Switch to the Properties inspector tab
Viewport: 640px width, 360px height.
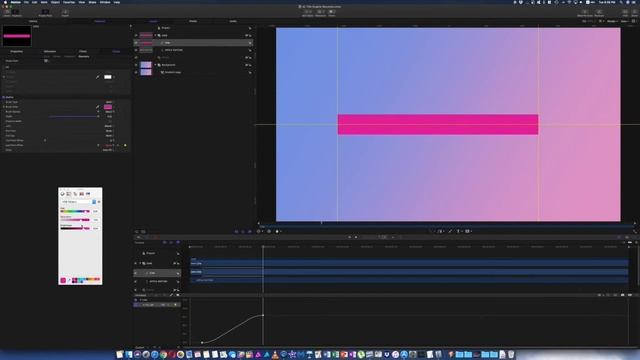pos(17,51)
